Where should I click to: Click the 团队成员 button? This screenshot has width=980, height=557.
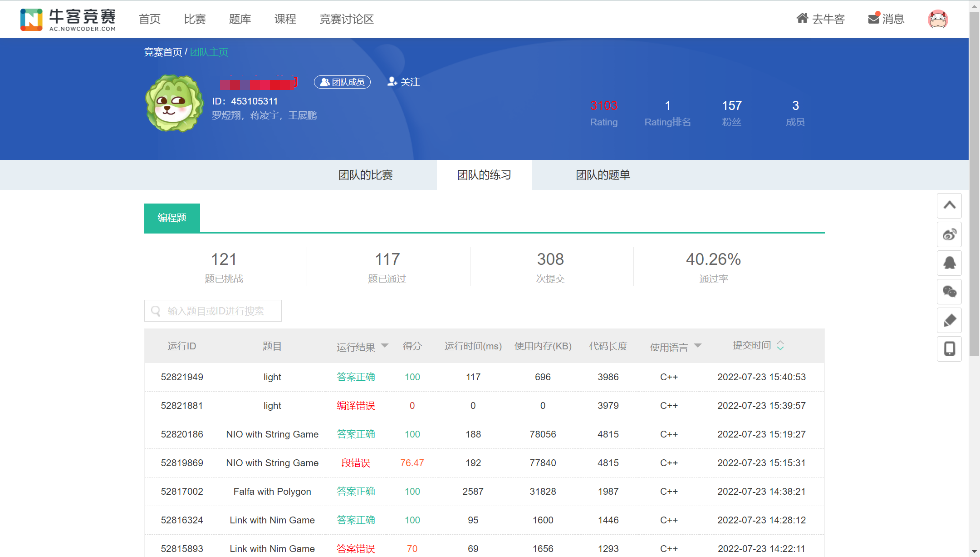point(342,82)
